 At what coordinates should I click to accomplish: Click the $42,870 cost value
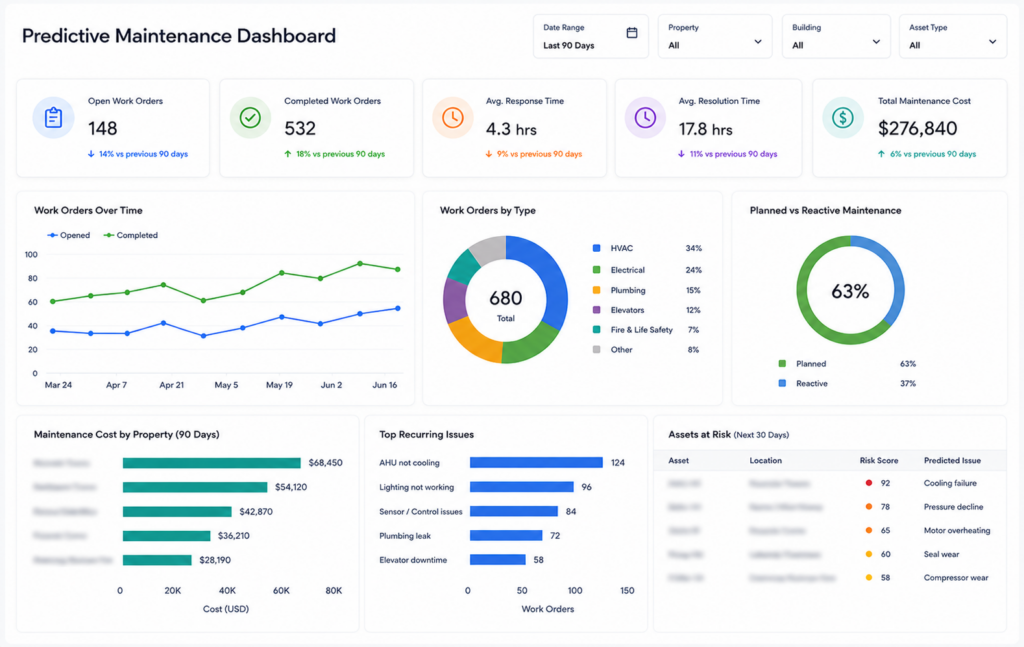pyautogui.click(x=256, y=511)
